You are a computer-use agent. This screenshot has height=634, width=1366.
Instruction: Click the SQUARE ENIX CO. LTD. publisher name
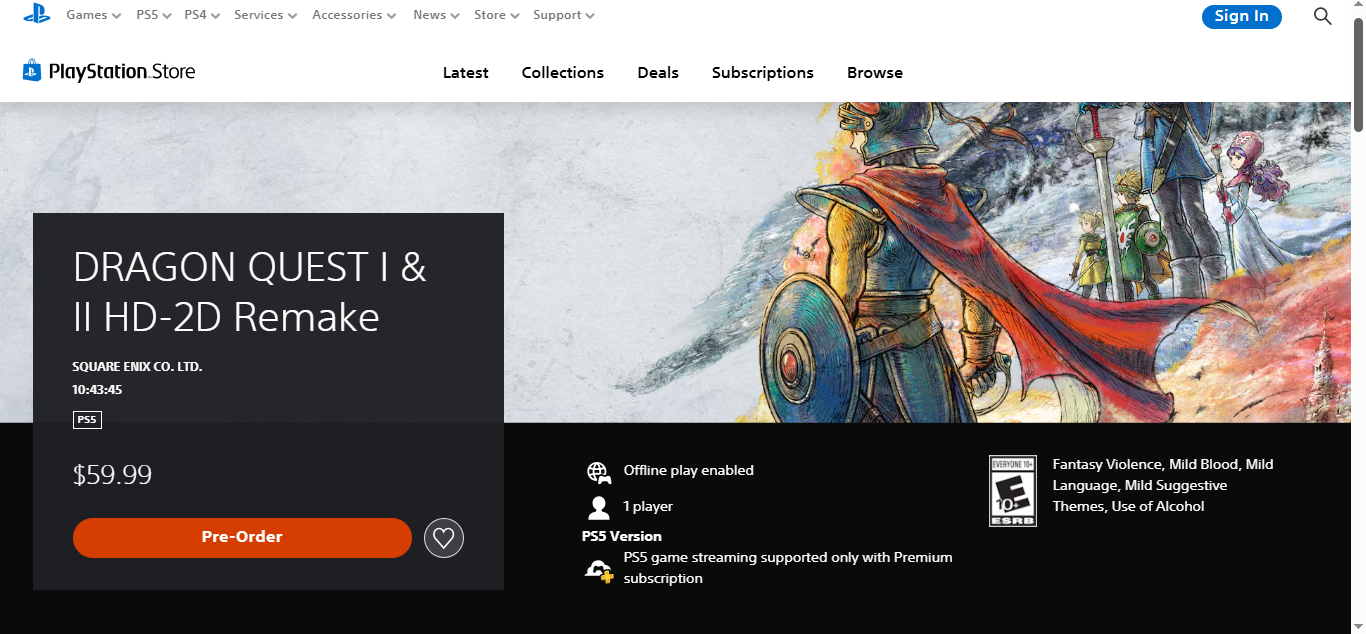tap(137, 367)
